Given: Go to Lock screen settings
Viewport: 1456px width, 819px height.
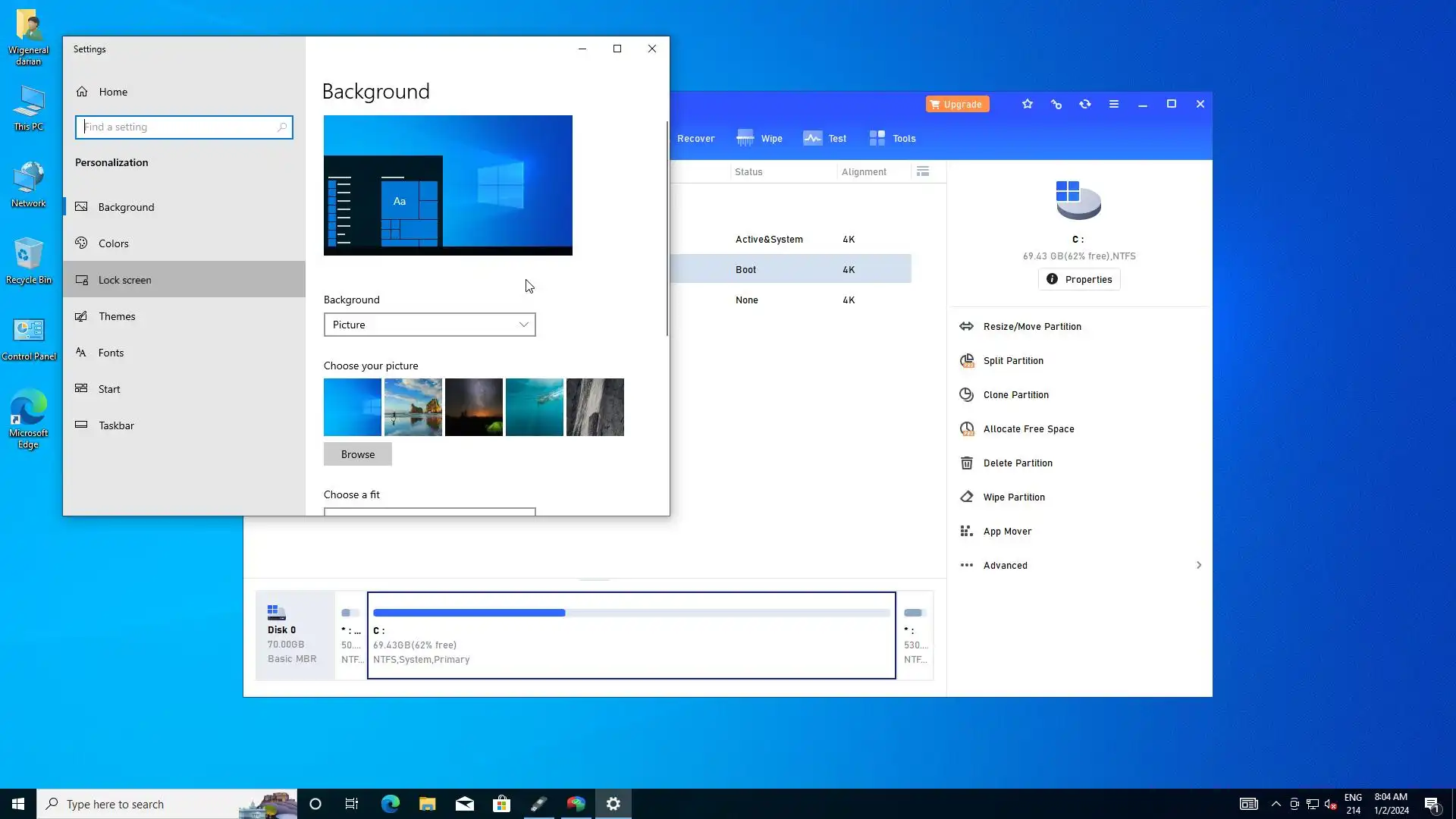Looking at the screenshot, I should tap(125, 280).
